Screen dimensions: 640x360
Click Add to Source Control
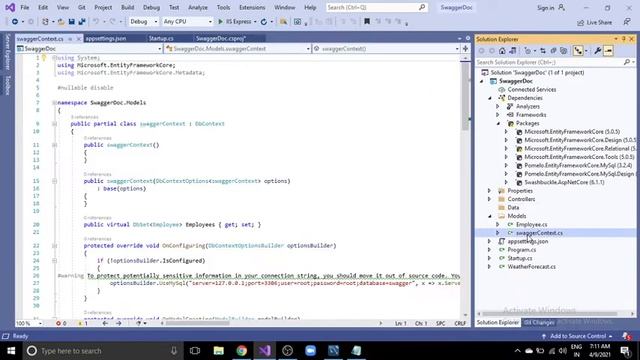[578, 336]
